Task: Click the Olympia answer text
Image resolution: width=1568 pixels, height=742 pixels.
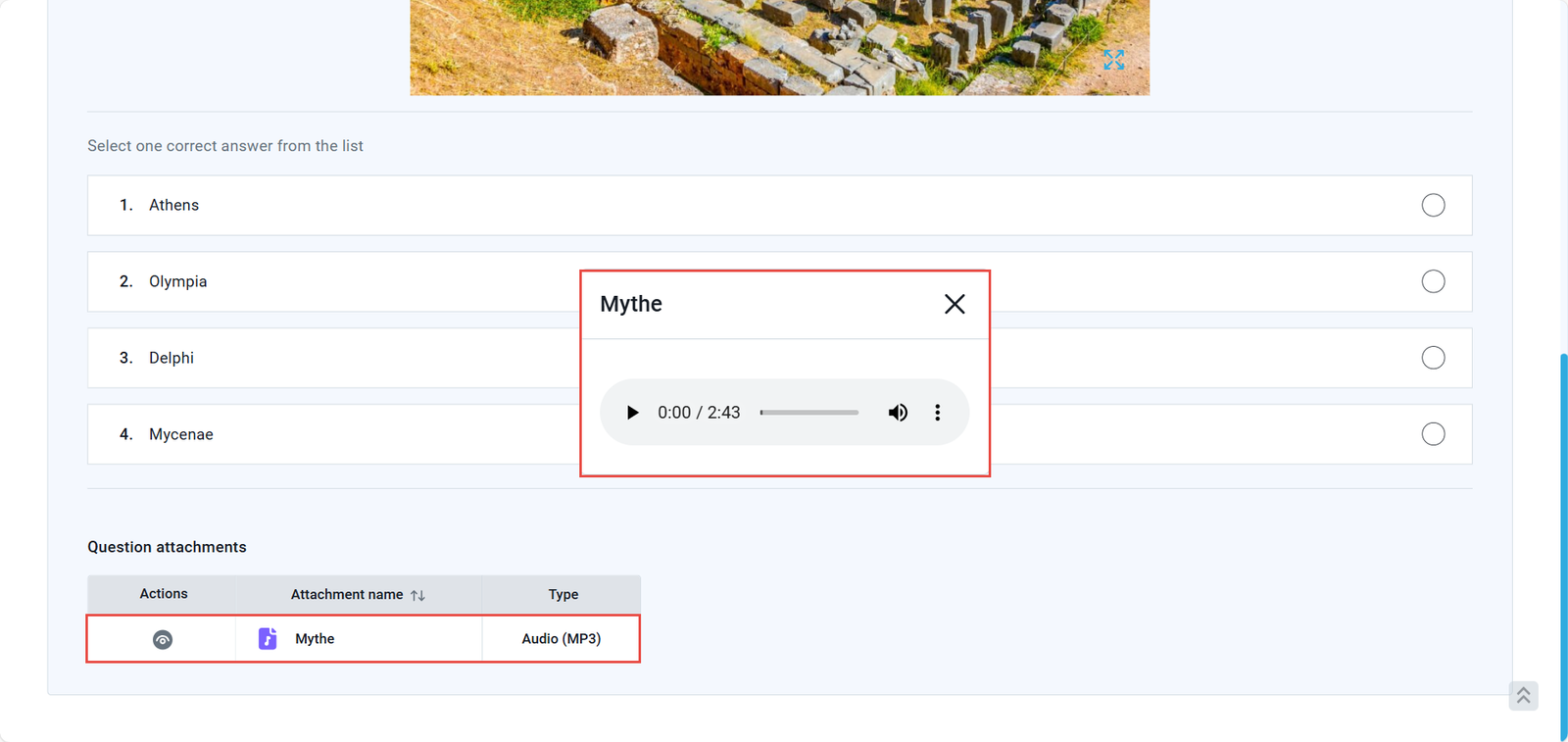Action: point(177,281)
